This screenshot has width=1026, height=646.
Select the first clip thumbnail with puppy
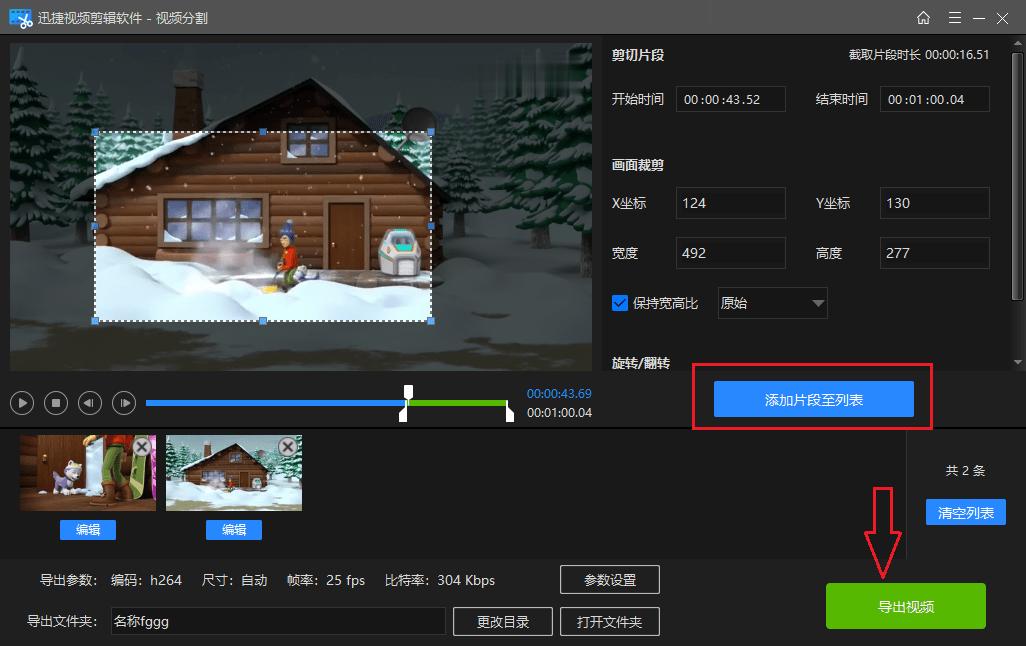[88, 473]
